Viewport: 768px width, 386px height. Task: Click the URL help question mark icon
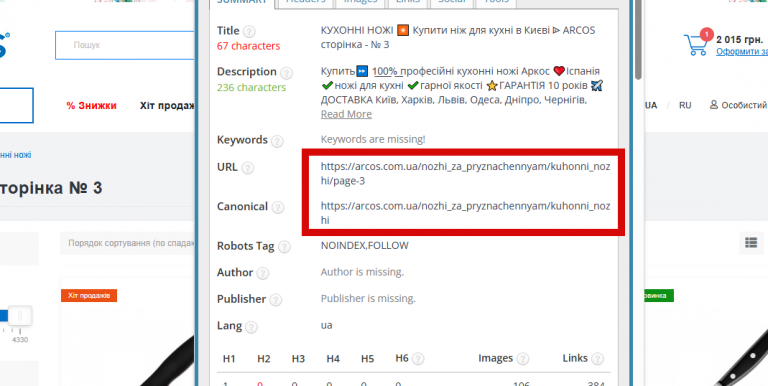pos(248,168)
